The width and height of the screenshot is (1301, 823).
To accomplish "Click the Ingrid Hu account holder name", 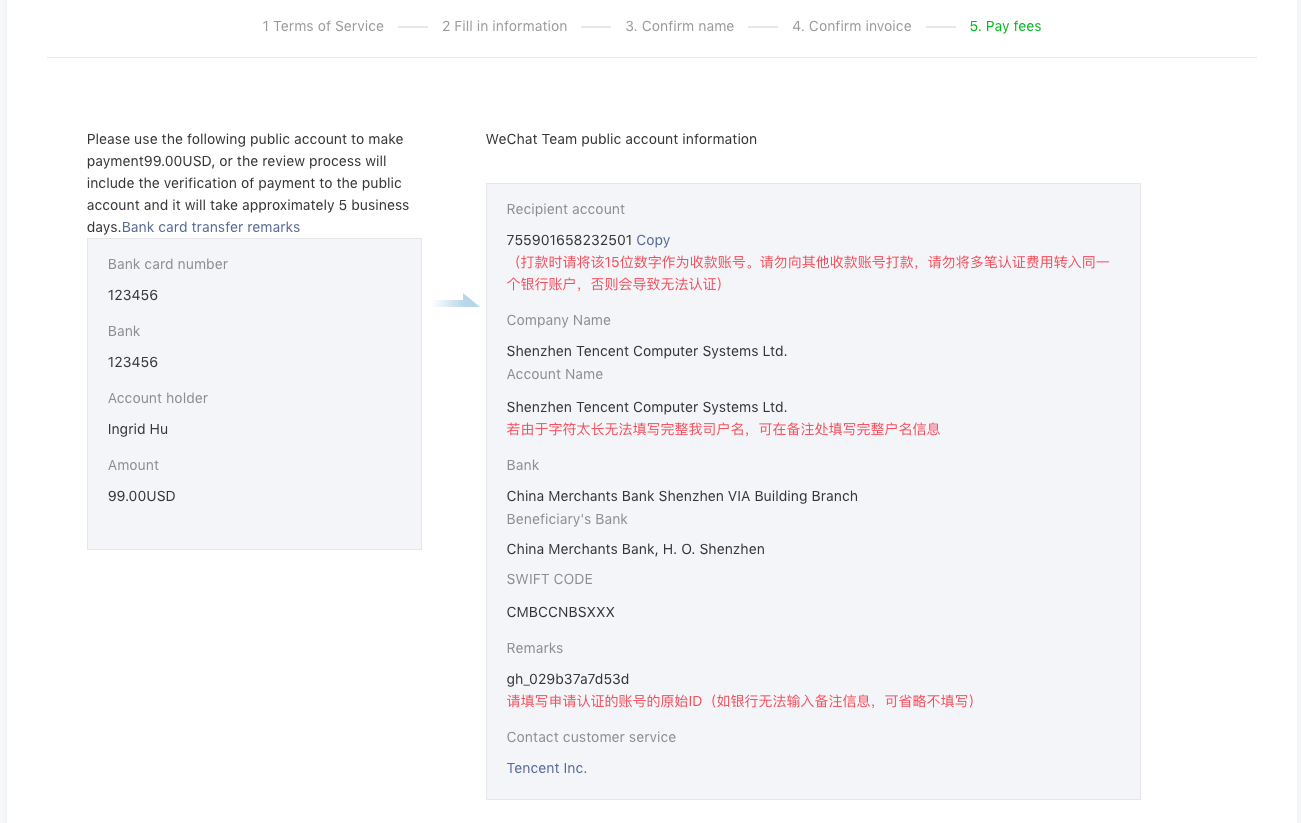I will click(138, 429).
